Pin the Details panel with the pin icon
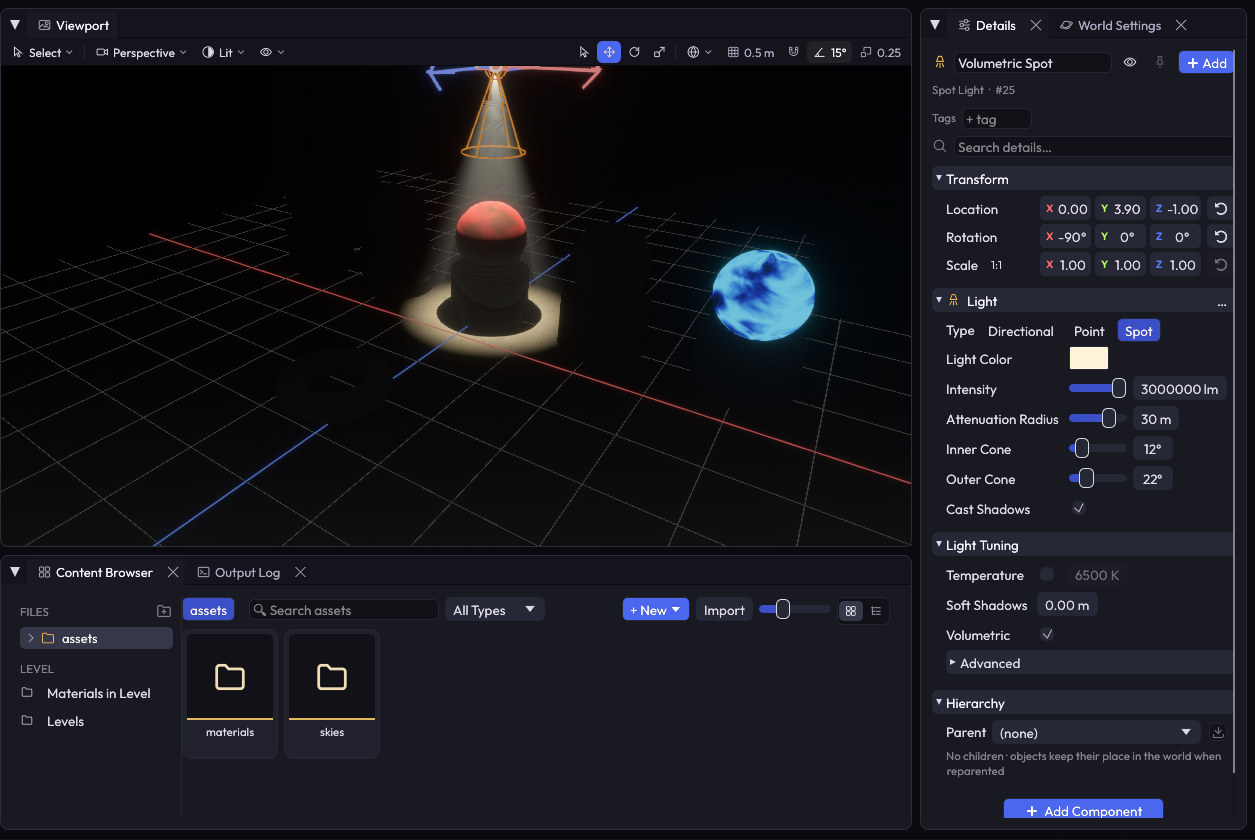1255x840 pixels. 1160,63
